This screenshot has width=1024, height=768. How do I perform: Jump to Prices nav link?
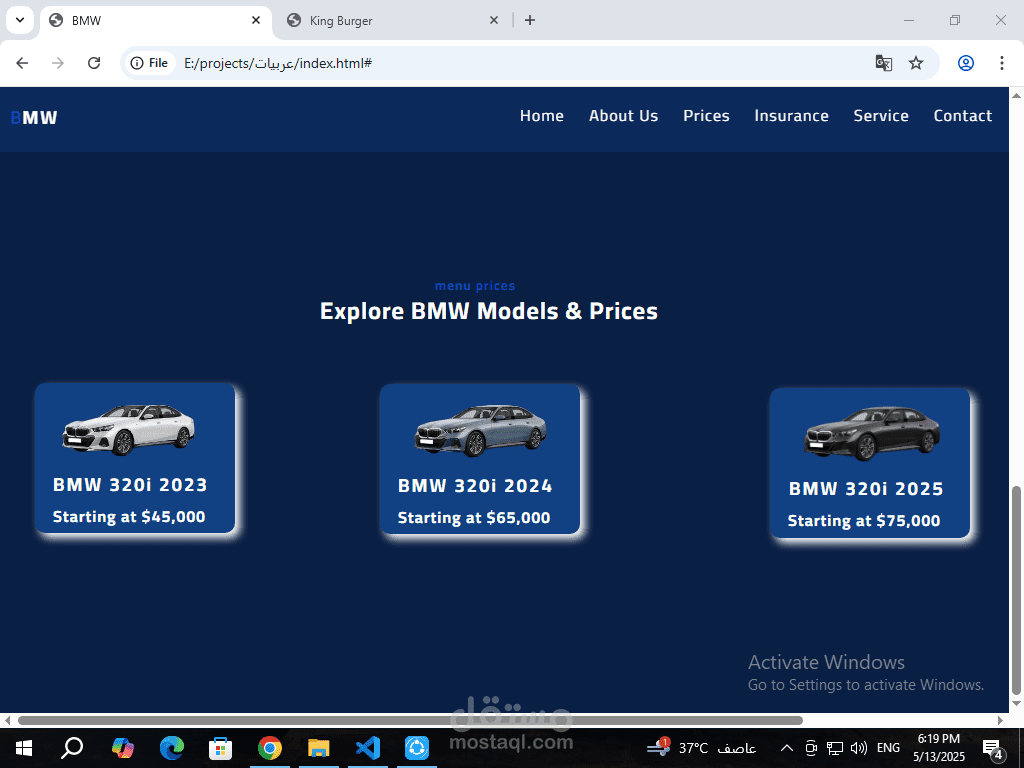706,116
